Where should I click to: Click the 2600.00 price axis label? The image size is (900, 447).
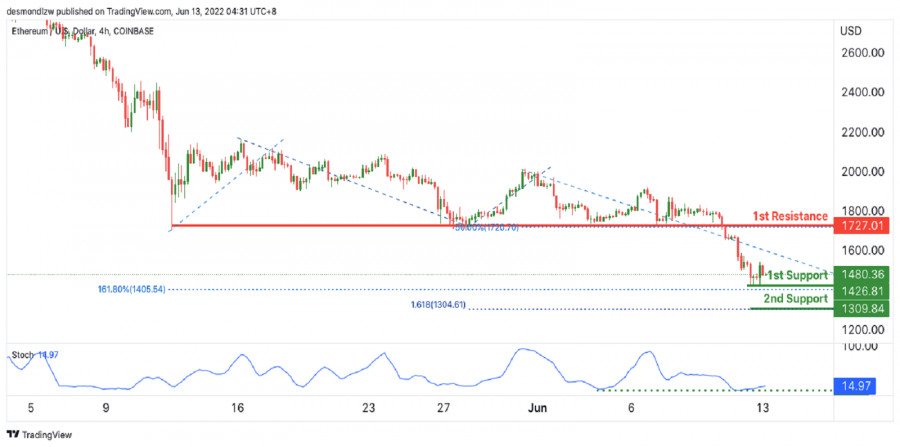(862, 53)
